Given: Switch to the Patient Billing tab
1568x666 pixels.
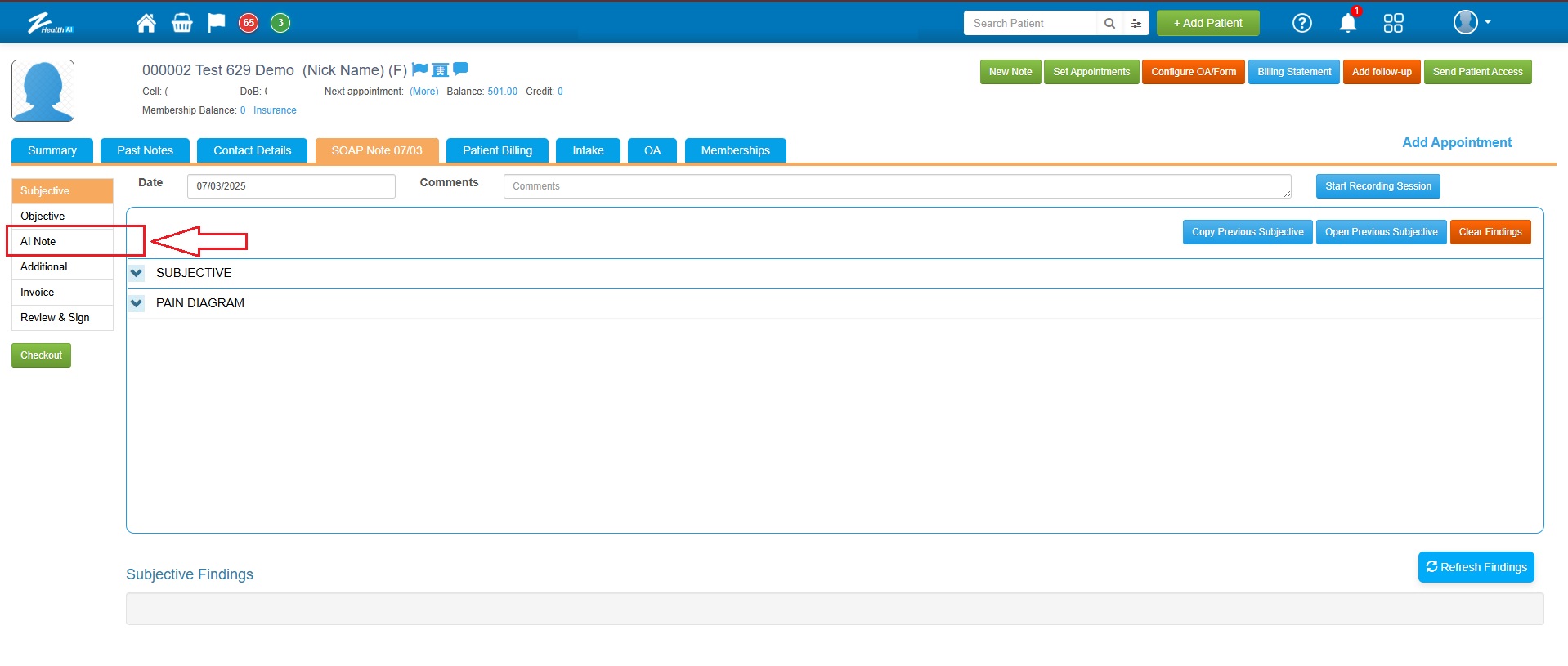Looking at the screenshot, I should (x=497, y=150).
